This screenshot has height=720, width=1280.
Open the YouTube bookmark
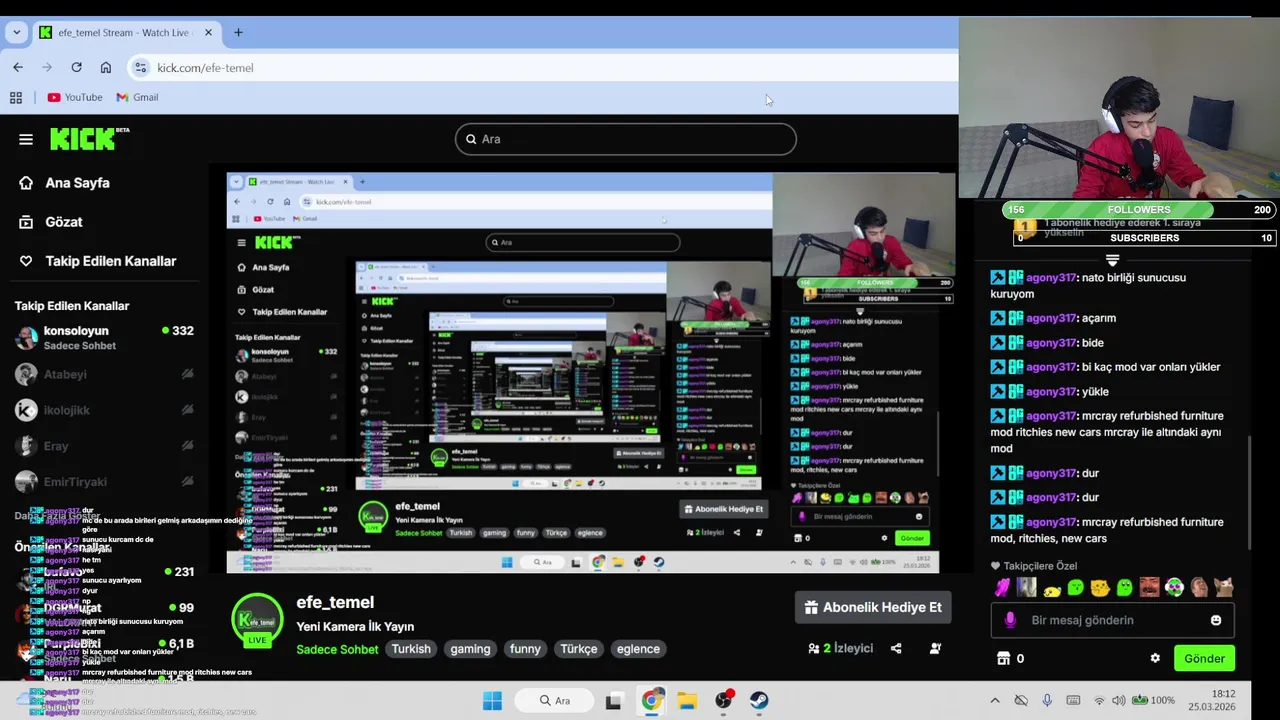(75, 97)
